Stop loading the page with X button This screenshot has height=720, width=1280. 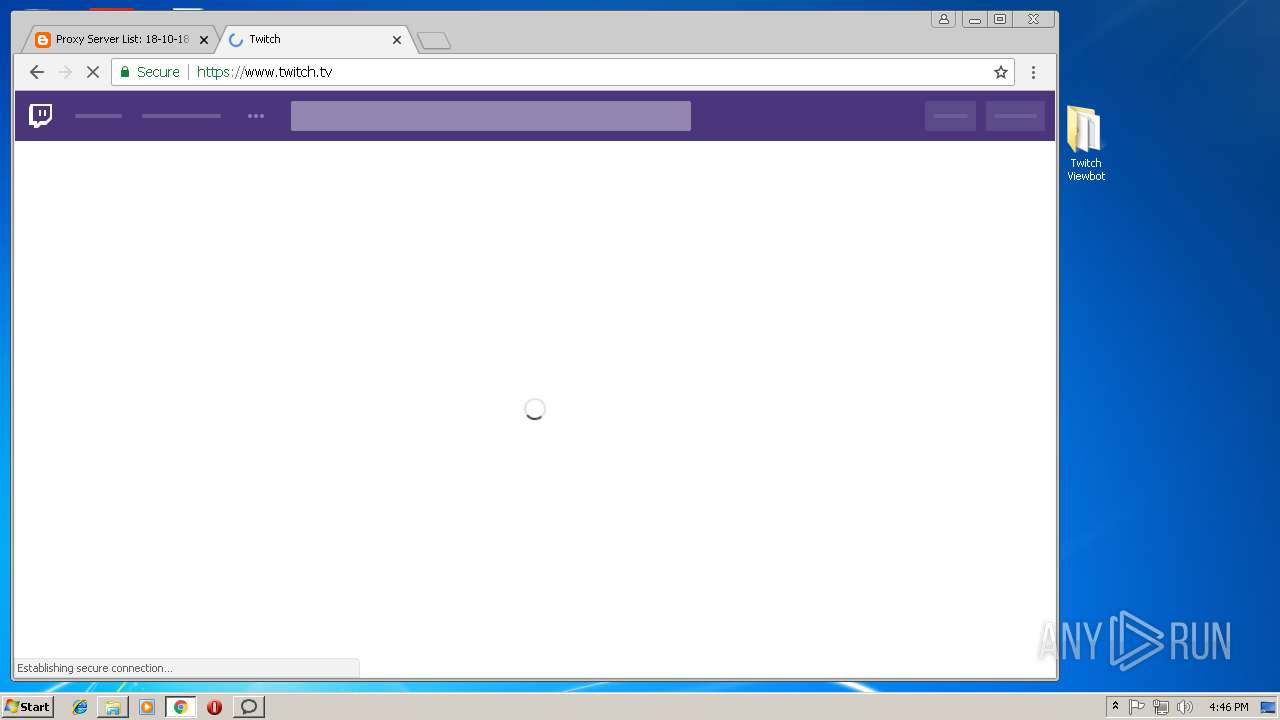tap(93, 72)
